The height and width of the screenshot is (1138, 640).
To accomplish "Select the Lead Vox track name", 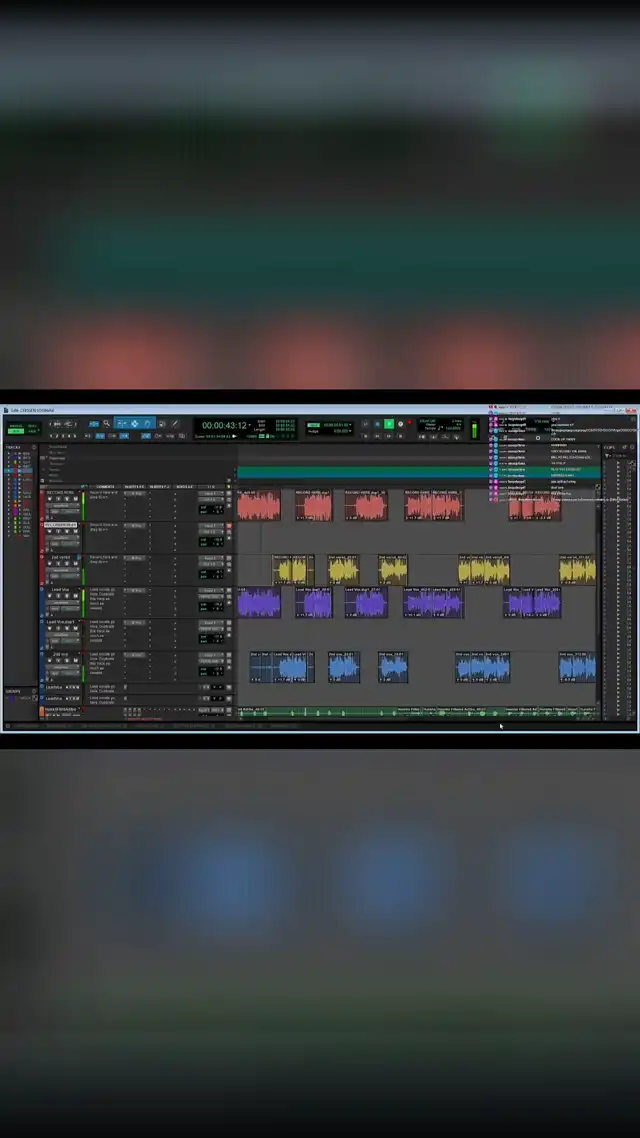I will click(x=60, y=590).
